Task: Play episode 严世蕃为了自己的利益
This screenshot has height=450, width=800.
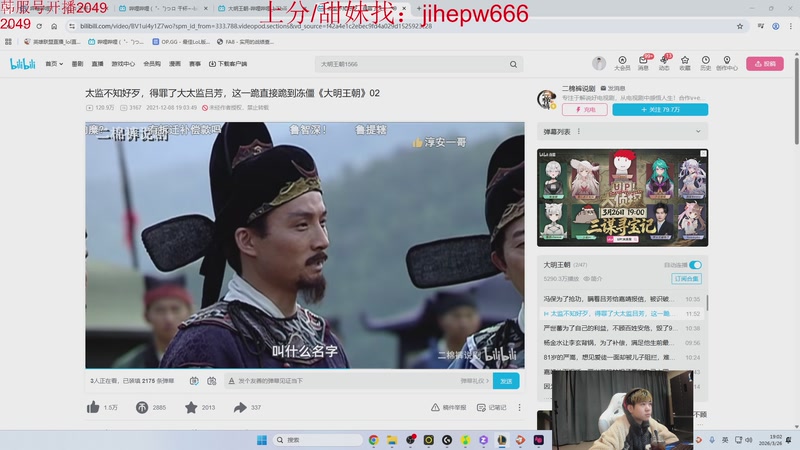Action: tap(621, 328)
